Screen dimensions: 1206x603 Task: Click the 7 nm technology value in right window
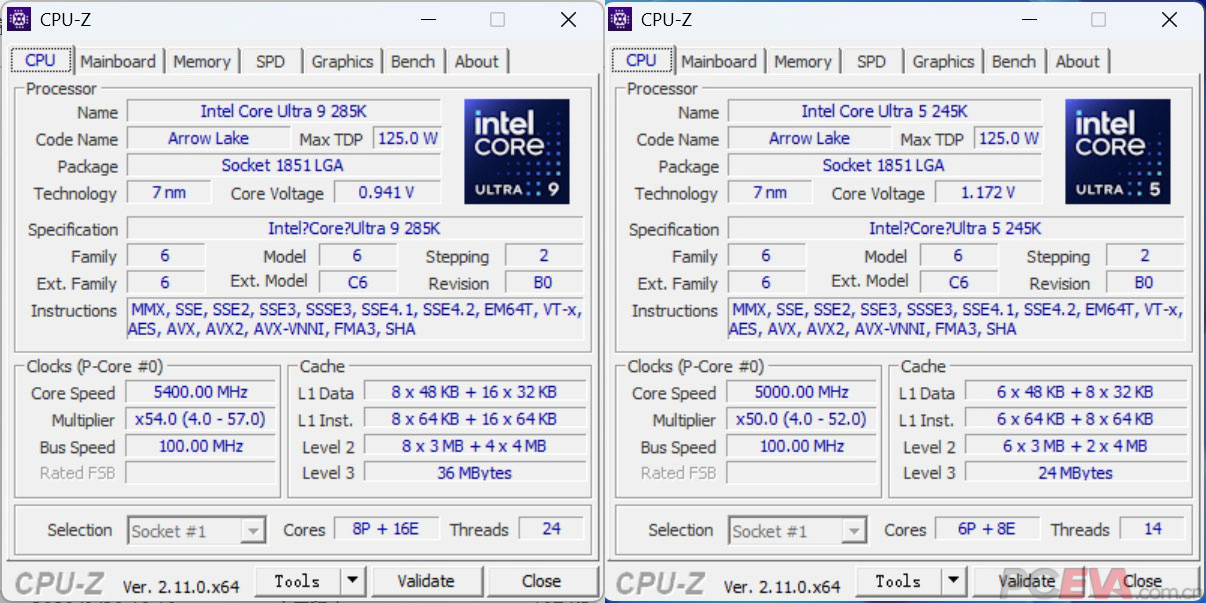coord(770,192)
